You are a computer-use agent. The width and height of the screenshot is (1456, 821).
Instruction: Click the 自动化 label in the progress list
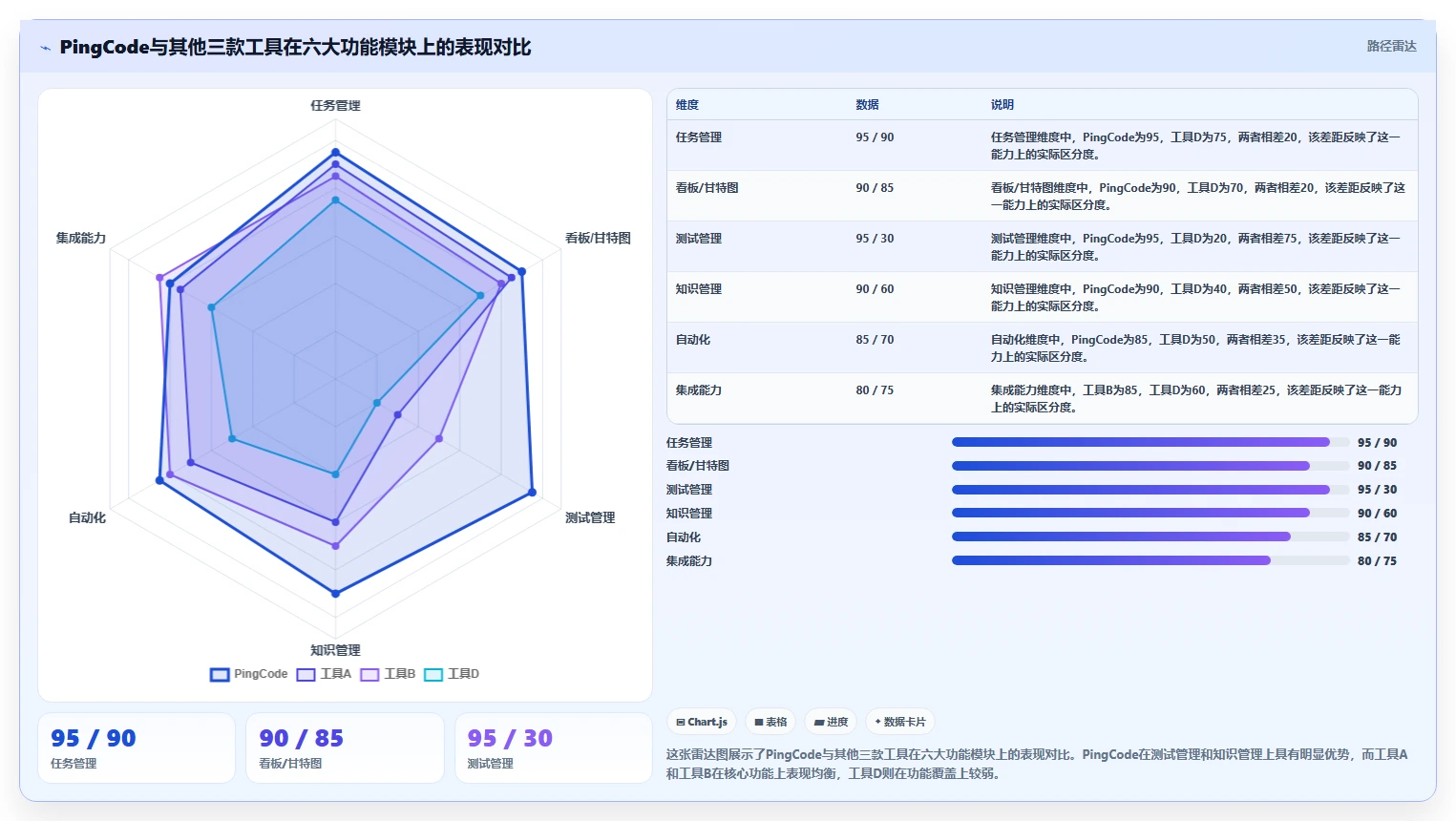point(684,537)
